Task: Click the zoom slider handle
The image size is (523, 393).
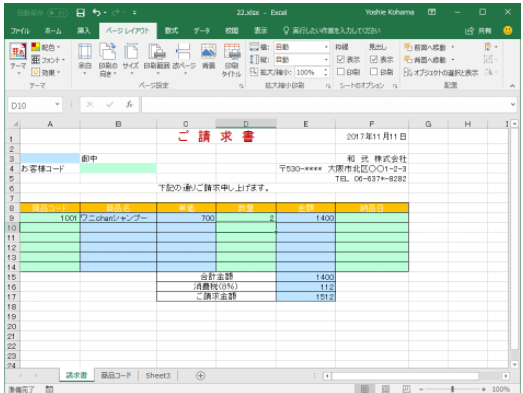Action: tap(452, 389)
